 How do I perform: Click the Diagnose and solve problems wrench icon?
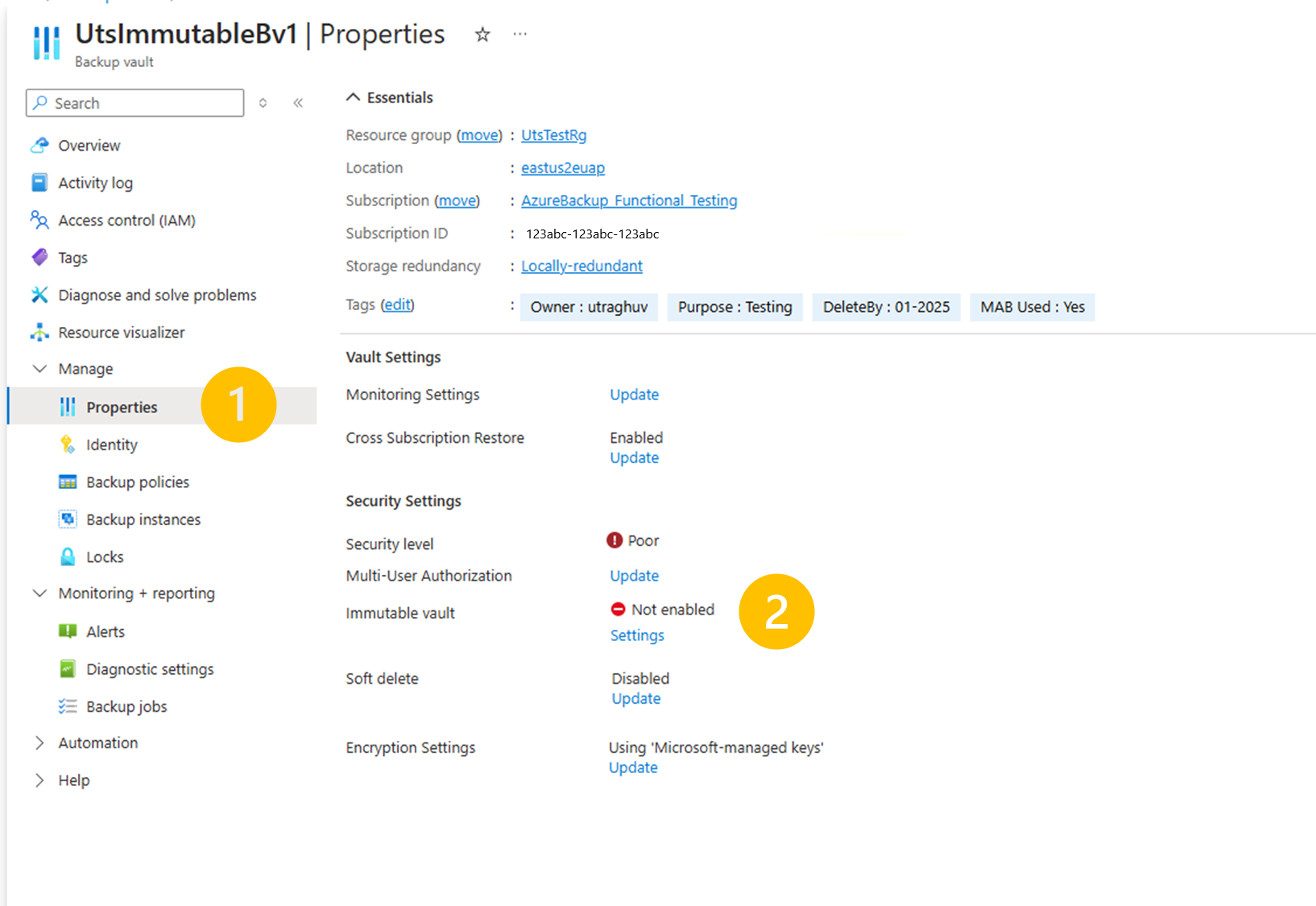point(39,295)
